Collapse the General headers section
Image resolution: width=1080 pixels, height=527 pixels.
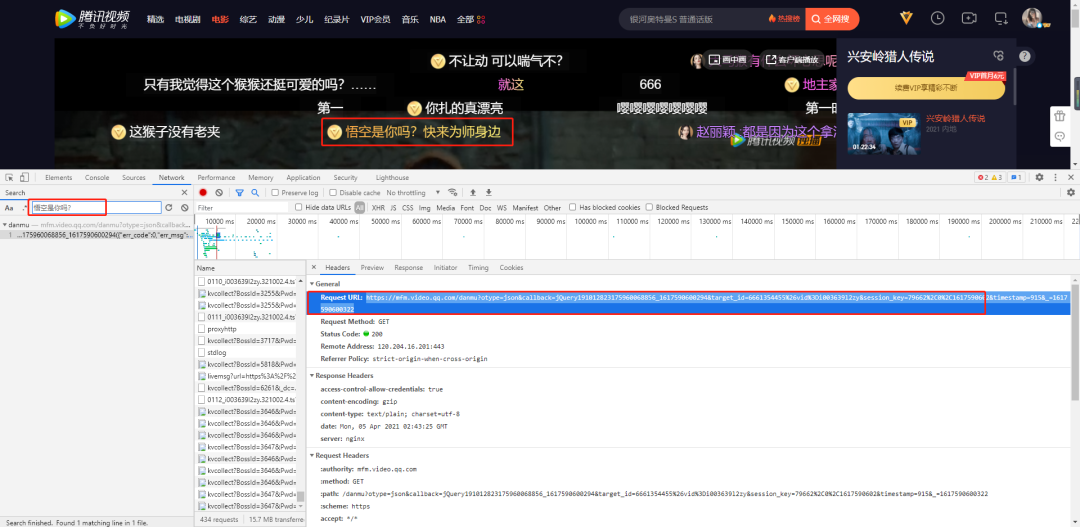click(311, 284)
